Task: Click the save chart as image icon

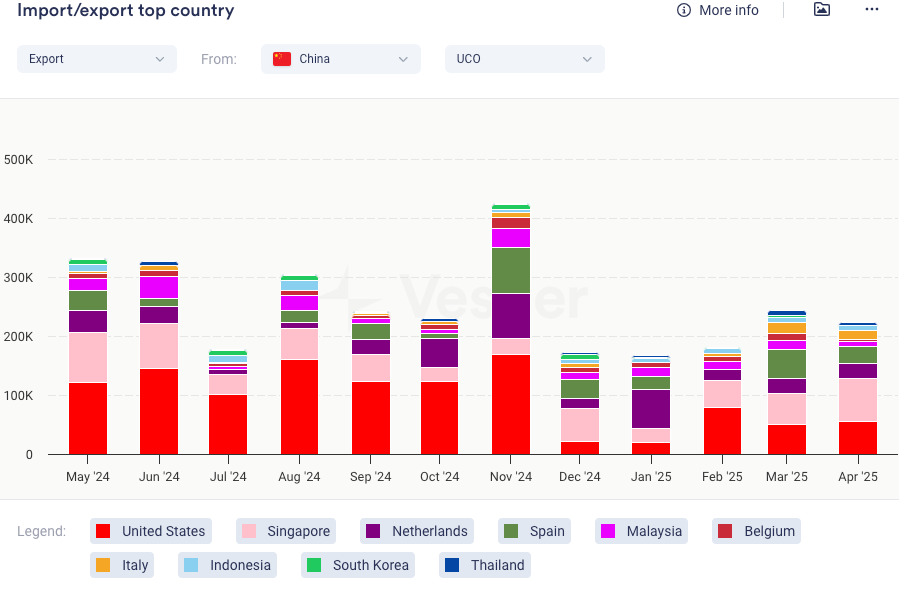Action: pos(821,10)
